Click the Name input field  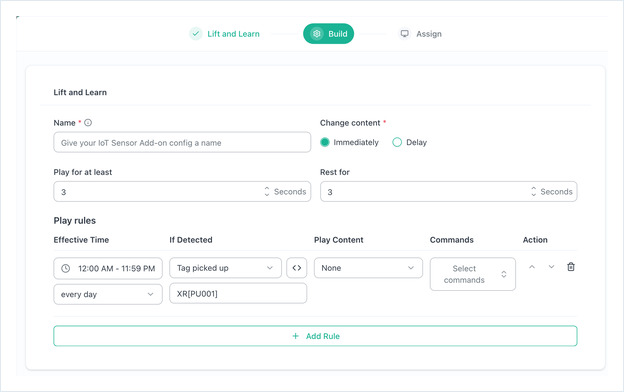(x=182, y=142)
